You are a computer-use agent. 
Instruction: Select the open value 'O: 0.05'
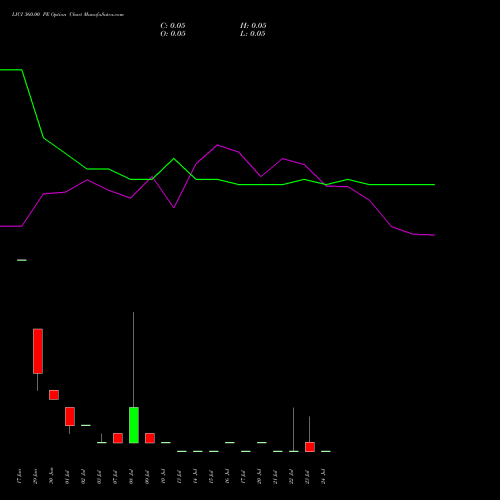[x=173, y=34]
